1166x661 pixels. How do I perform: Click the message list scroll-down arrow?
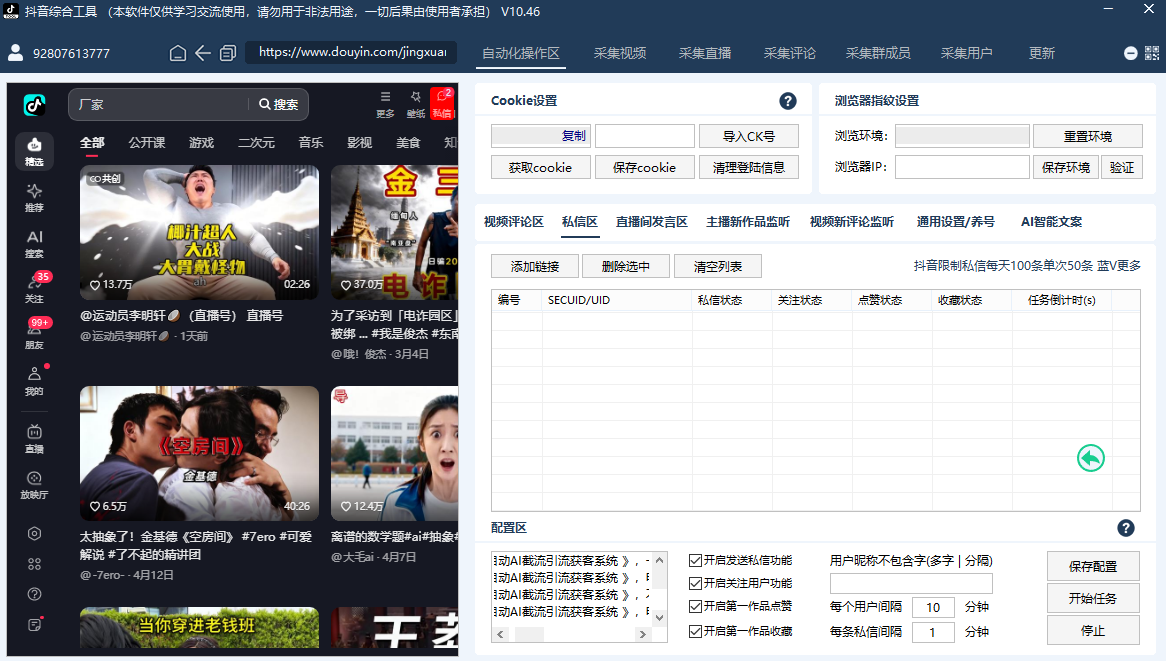660,618
